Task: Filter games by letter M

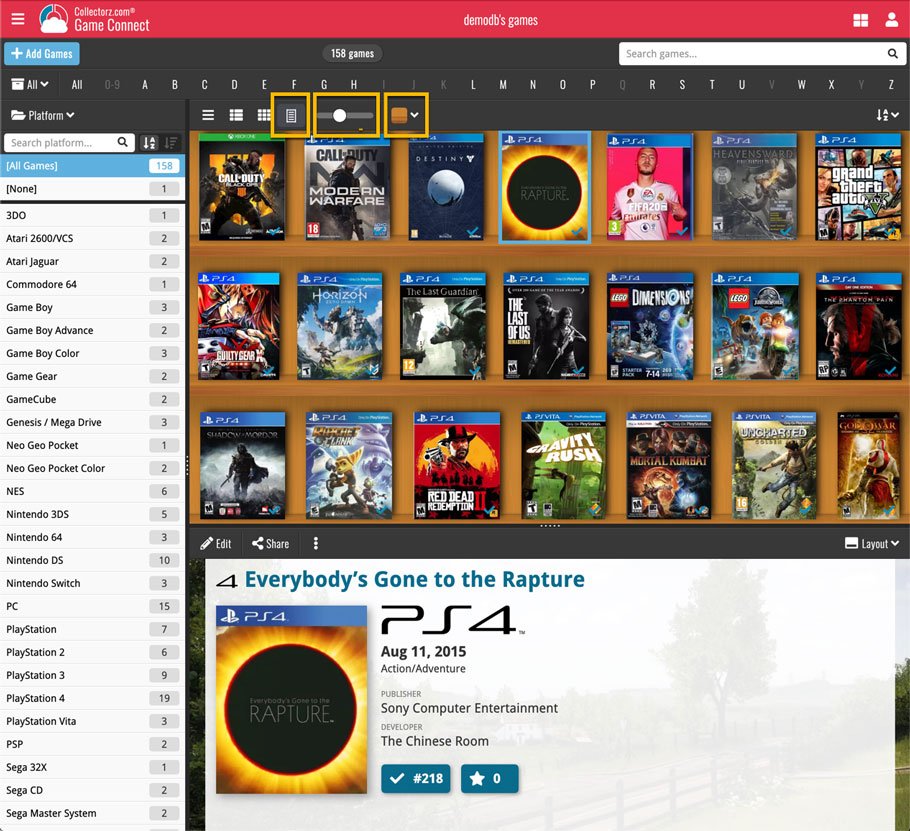Action: (x=503, y=85)
